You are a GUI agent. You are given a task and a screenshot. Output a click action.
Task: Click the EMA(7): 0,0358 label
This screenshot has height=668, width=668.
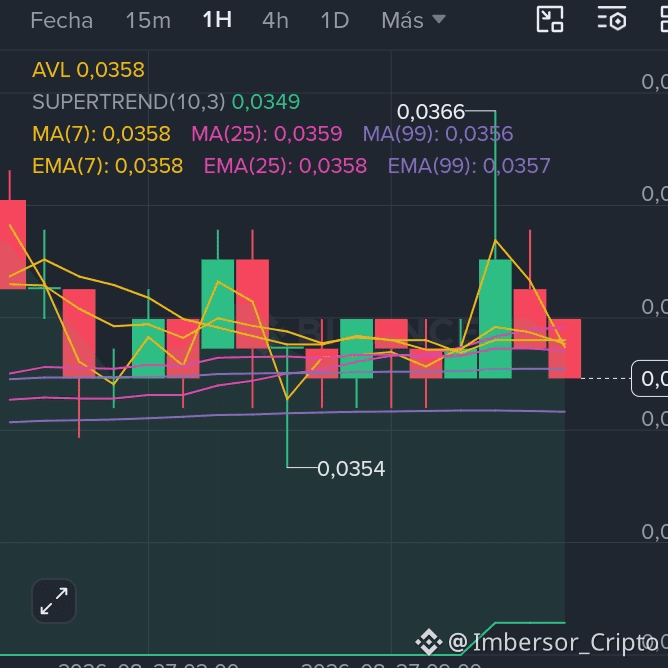coord(108,166)
